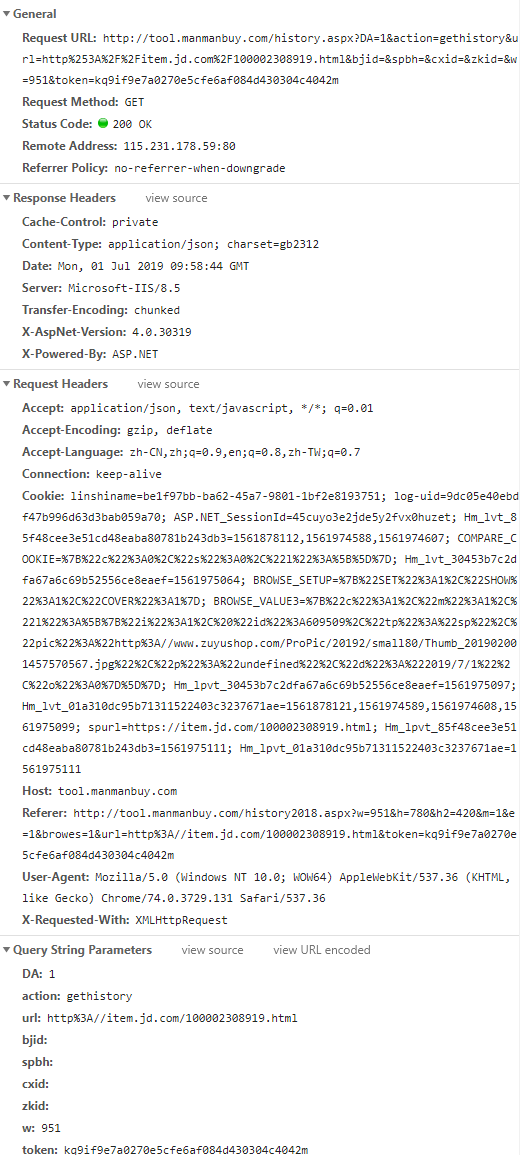
Task: Click view source beside Request Headers
Action: [x=168, y=384]
